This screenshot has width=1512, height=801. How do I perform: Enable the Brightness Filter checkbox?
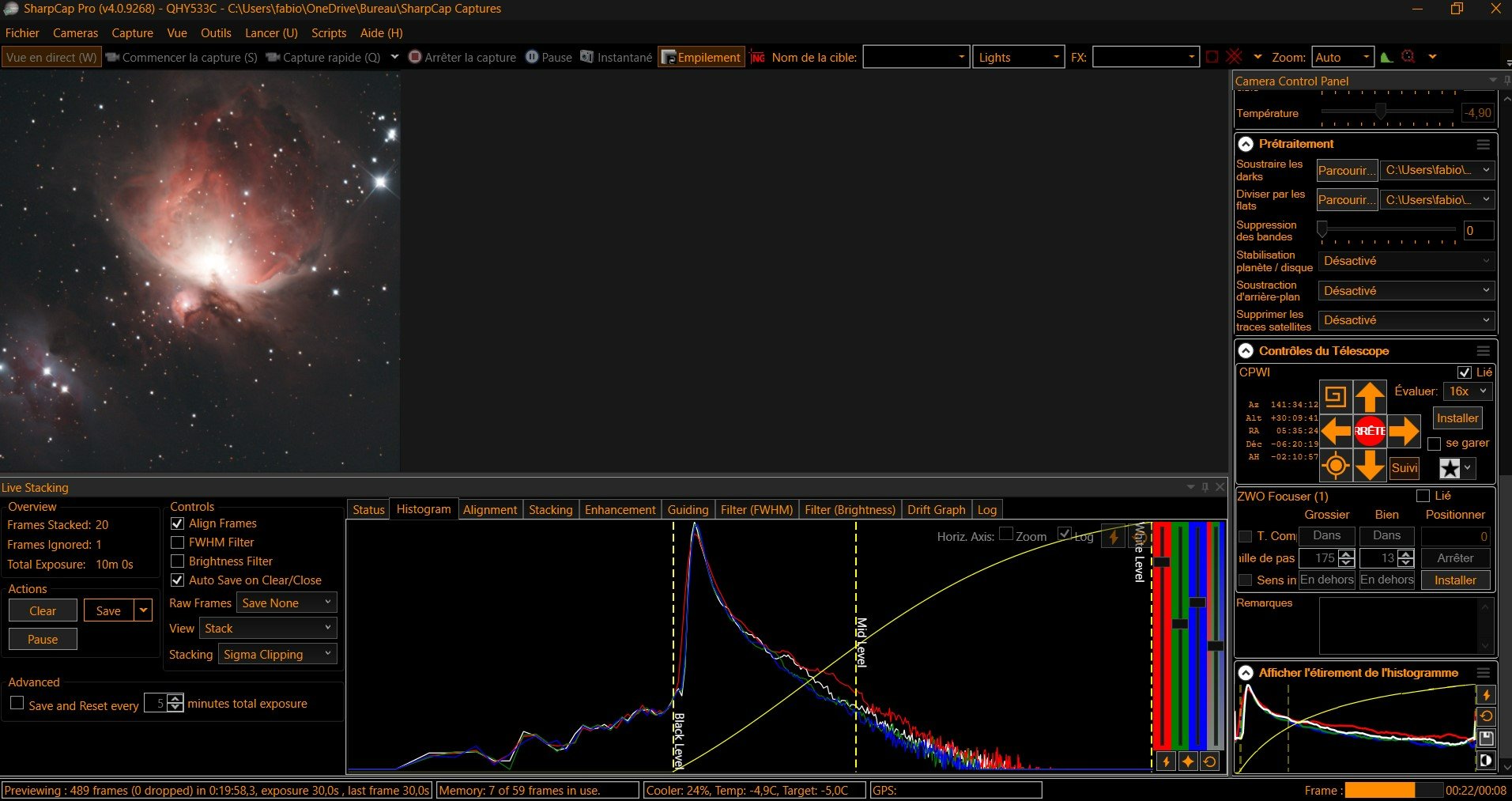(x=177, y=561)
